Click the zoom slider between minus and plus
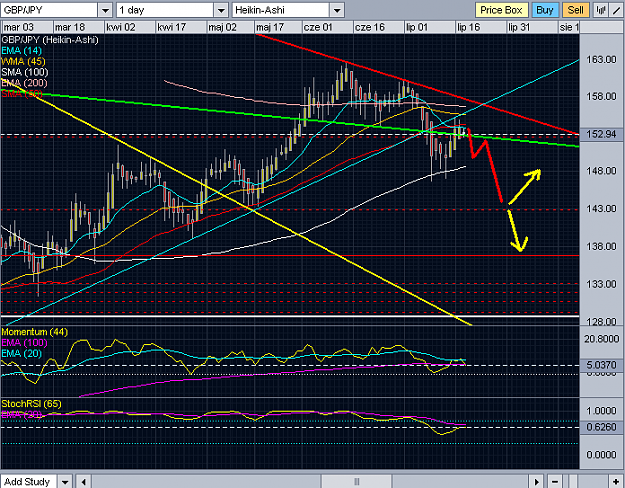The height and width of the screenshot is (488, 625). point(573,482)
